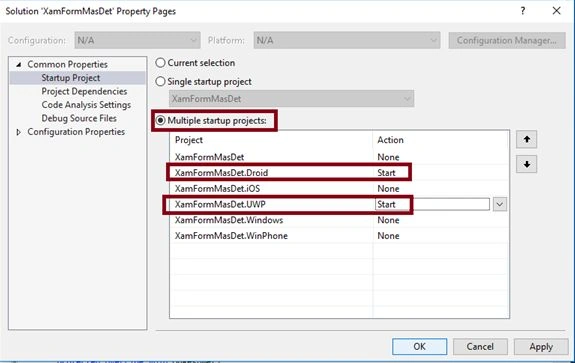
Task: Open Project Dependencies page
Action: click(x=84, y=91)
